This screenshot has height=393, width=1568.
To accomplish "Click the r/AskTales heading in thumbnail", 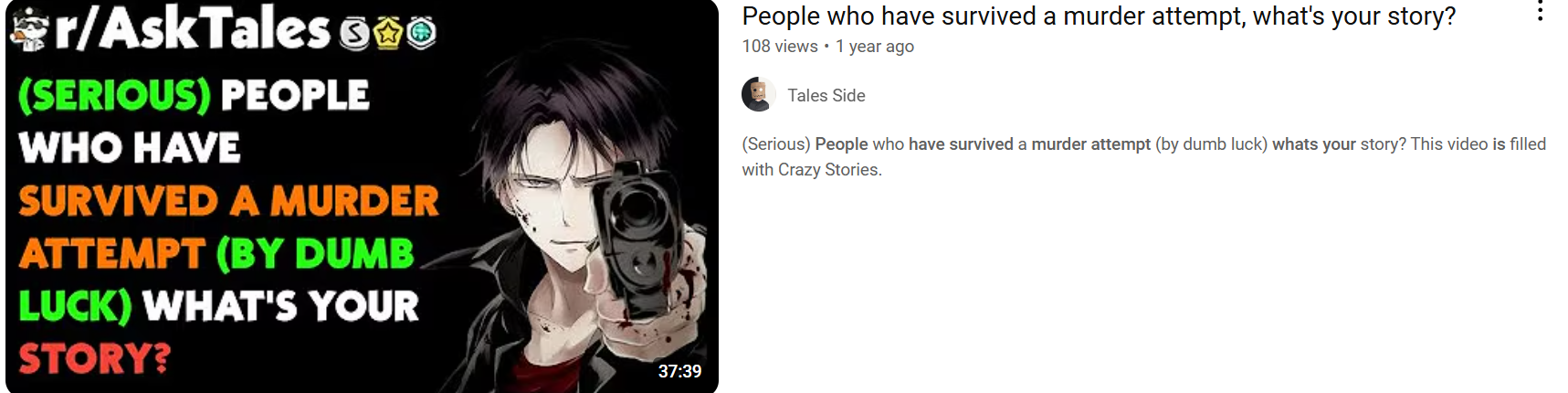I will pos(193,29).
